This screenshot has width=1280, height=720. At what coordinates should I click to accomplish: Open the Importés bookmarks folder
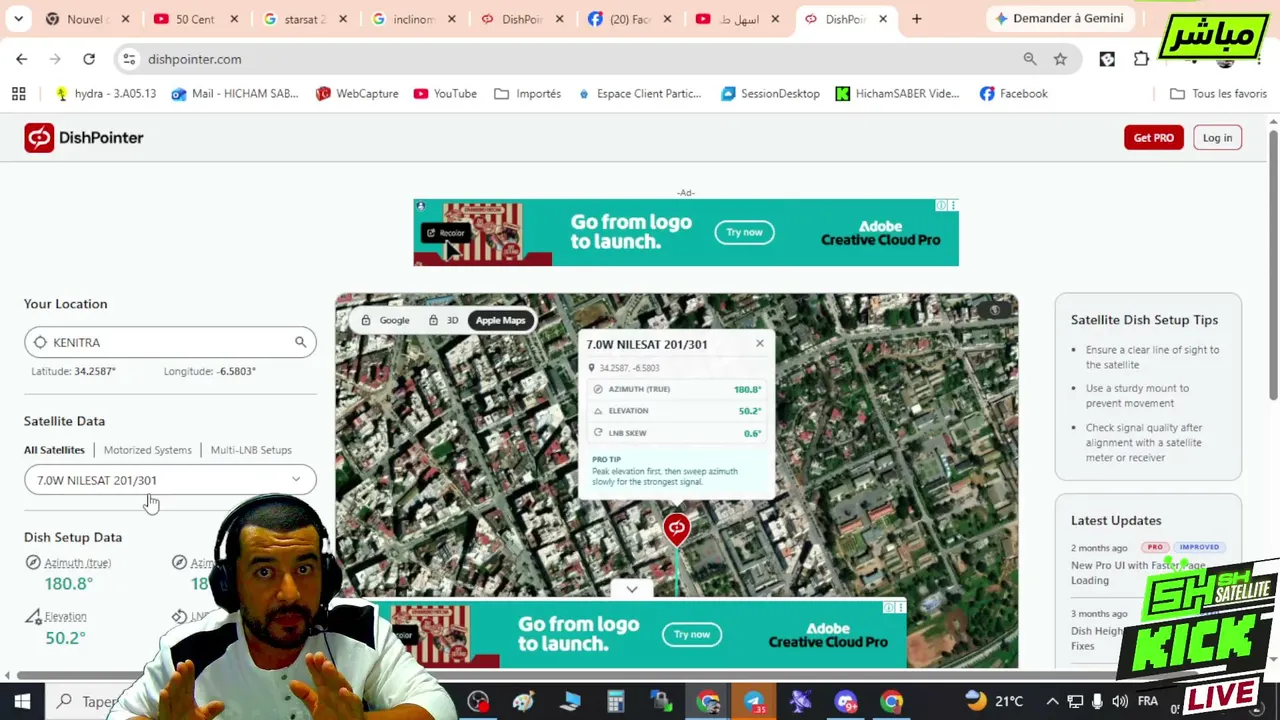tap(527, 93)
